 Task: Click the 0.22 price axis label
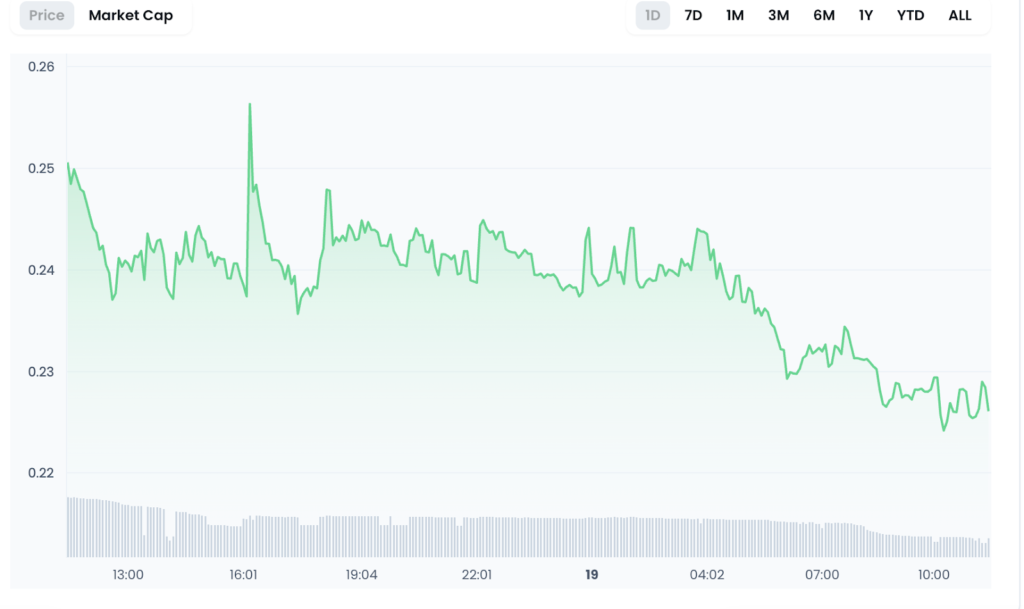(41, 473)
